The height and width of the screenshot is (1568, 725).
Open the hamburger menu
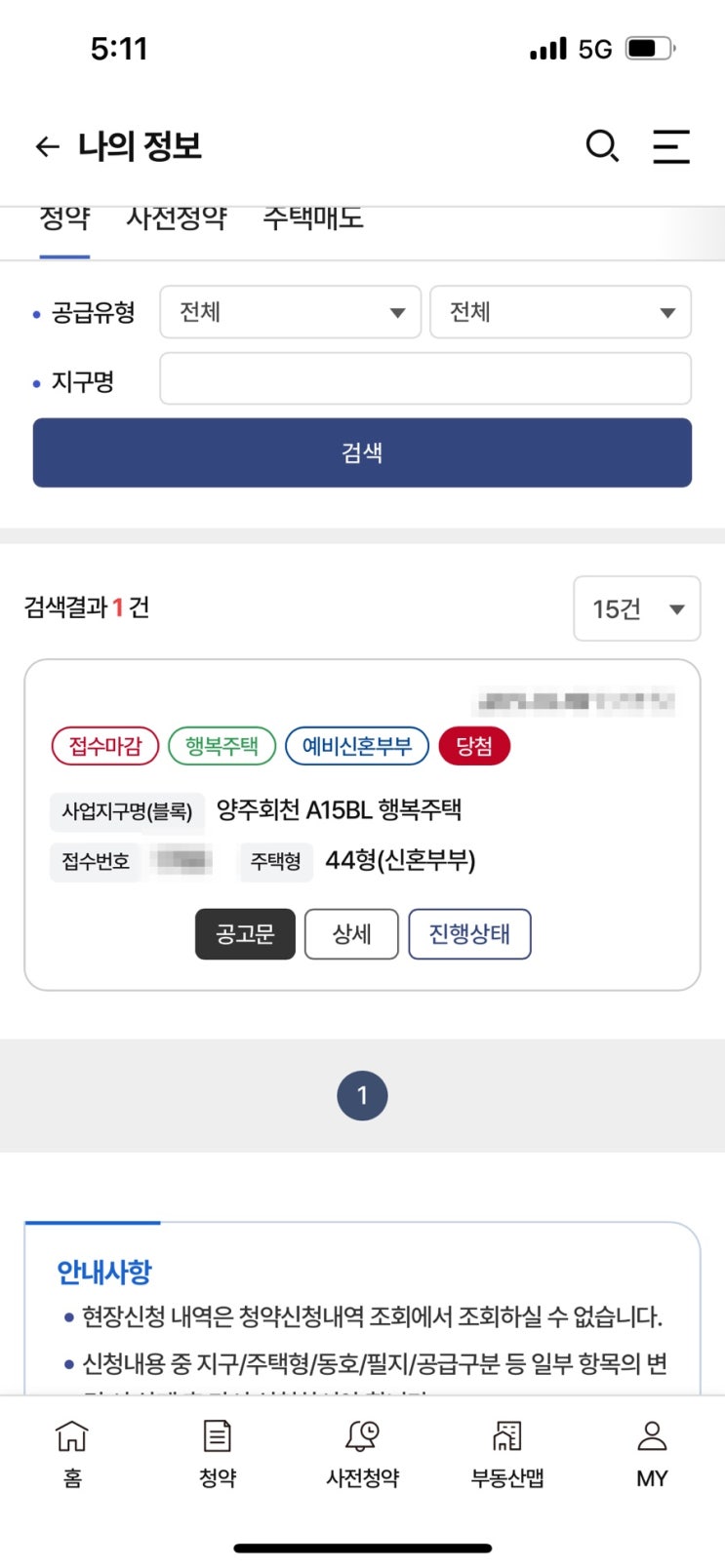click(671, 146)
